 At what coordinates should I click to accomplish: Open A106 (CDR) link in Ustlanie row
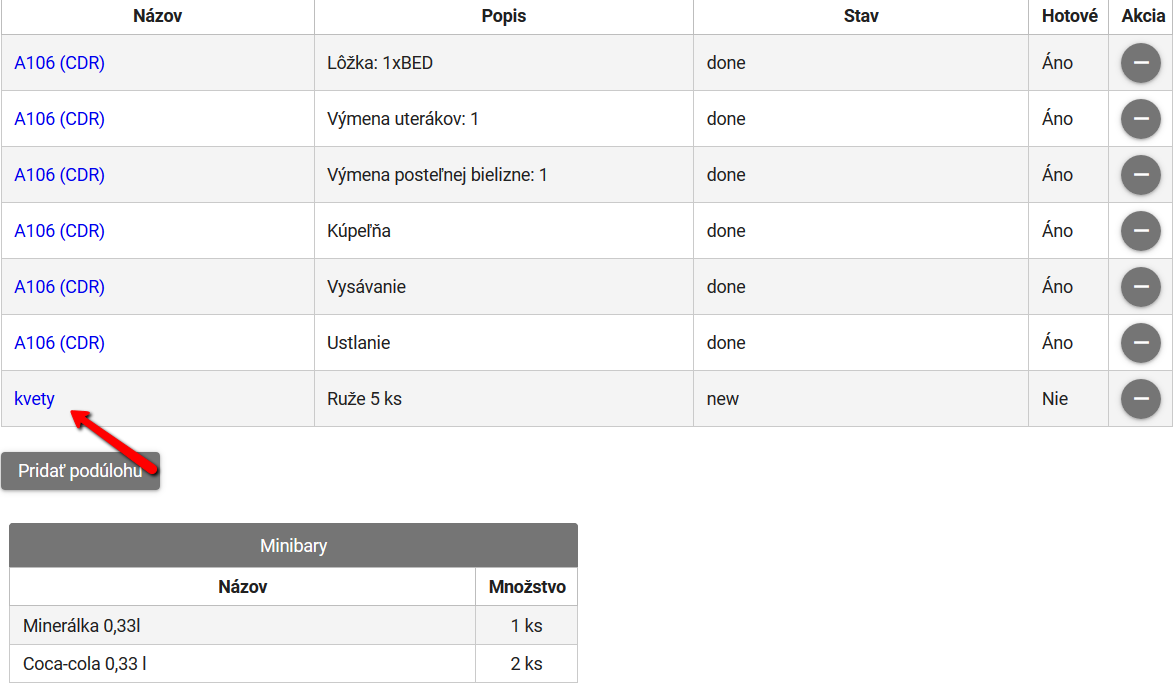click(x=59, y=343)
